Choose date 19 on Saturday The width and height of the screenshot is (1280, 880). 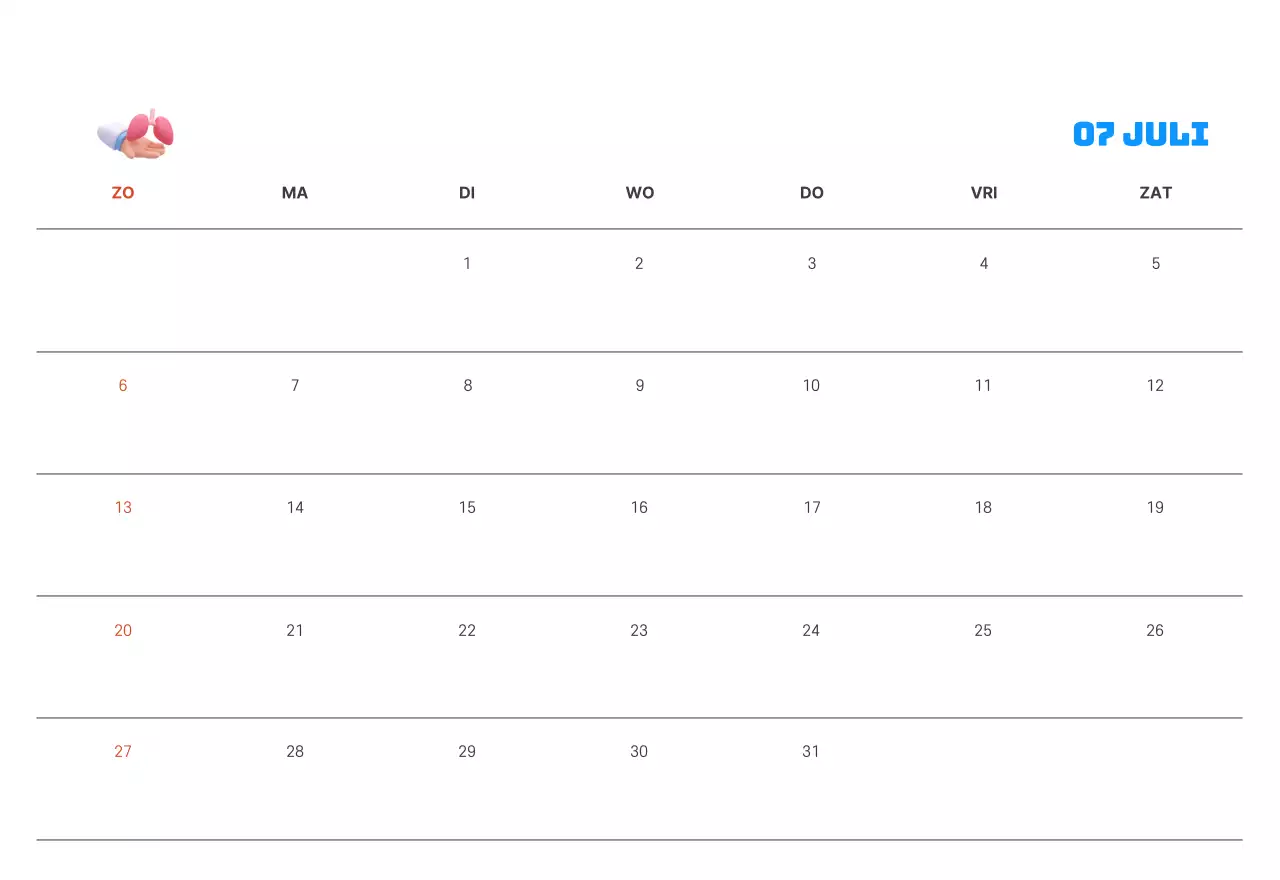pos(1155,508)
